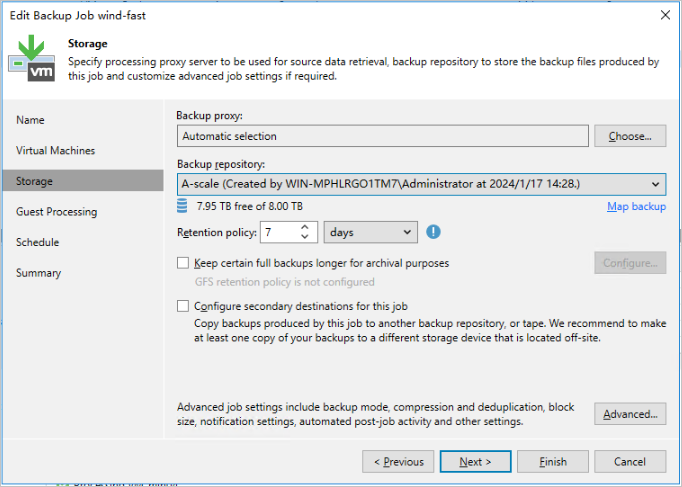The width and height of the screenshot is (682, 487).
Task: Switch to the Virtual Machines step
Action: tap(56, 151)
